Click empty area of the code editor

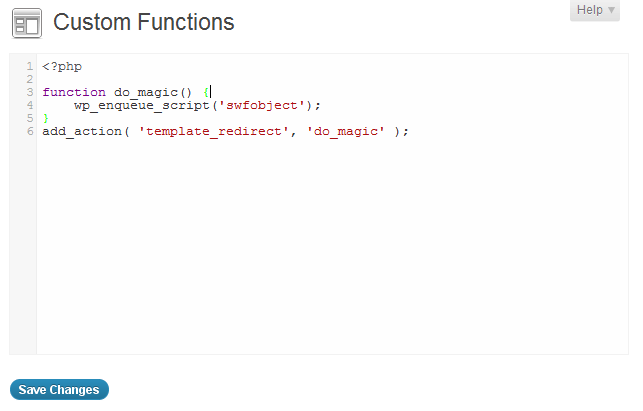click(x=332, y=246)
